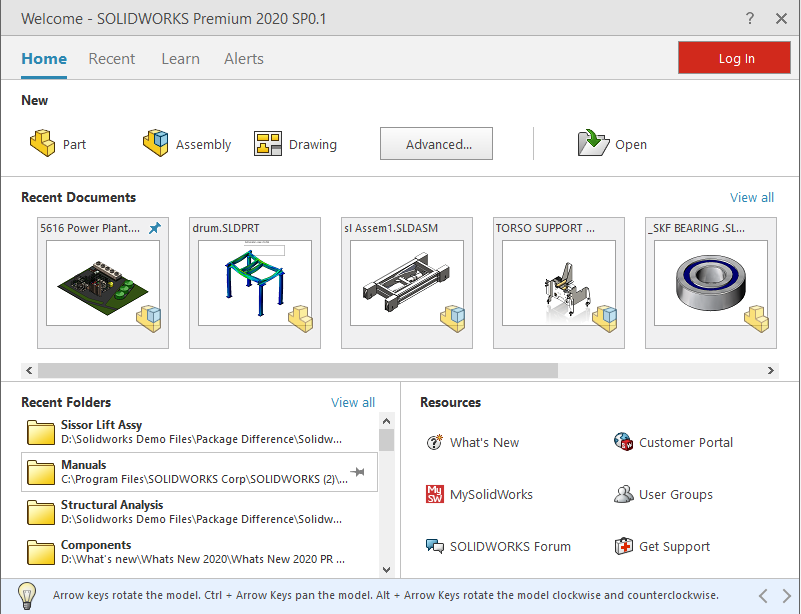The image size is (801, 614).
Task: Click View all for Recent Documents
Action: pos(751,197)
